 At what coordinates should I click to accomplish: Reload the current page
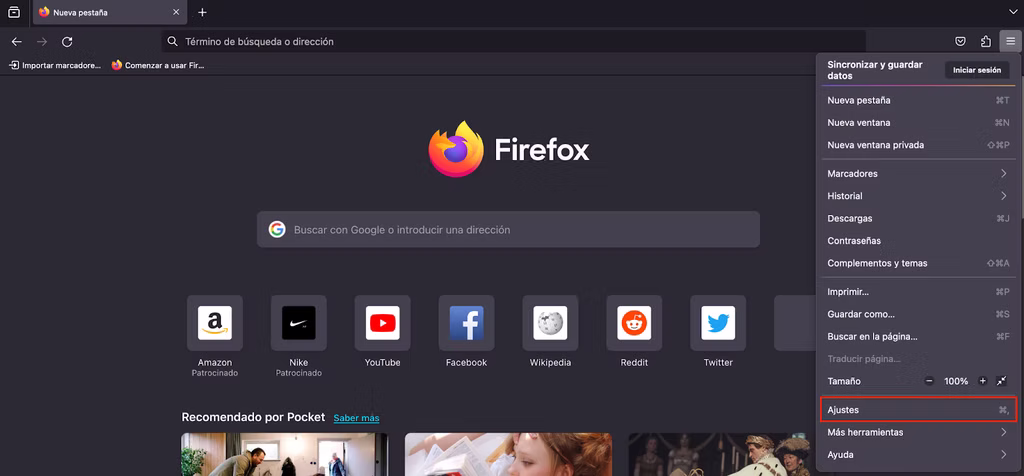(x=67, y=41)
